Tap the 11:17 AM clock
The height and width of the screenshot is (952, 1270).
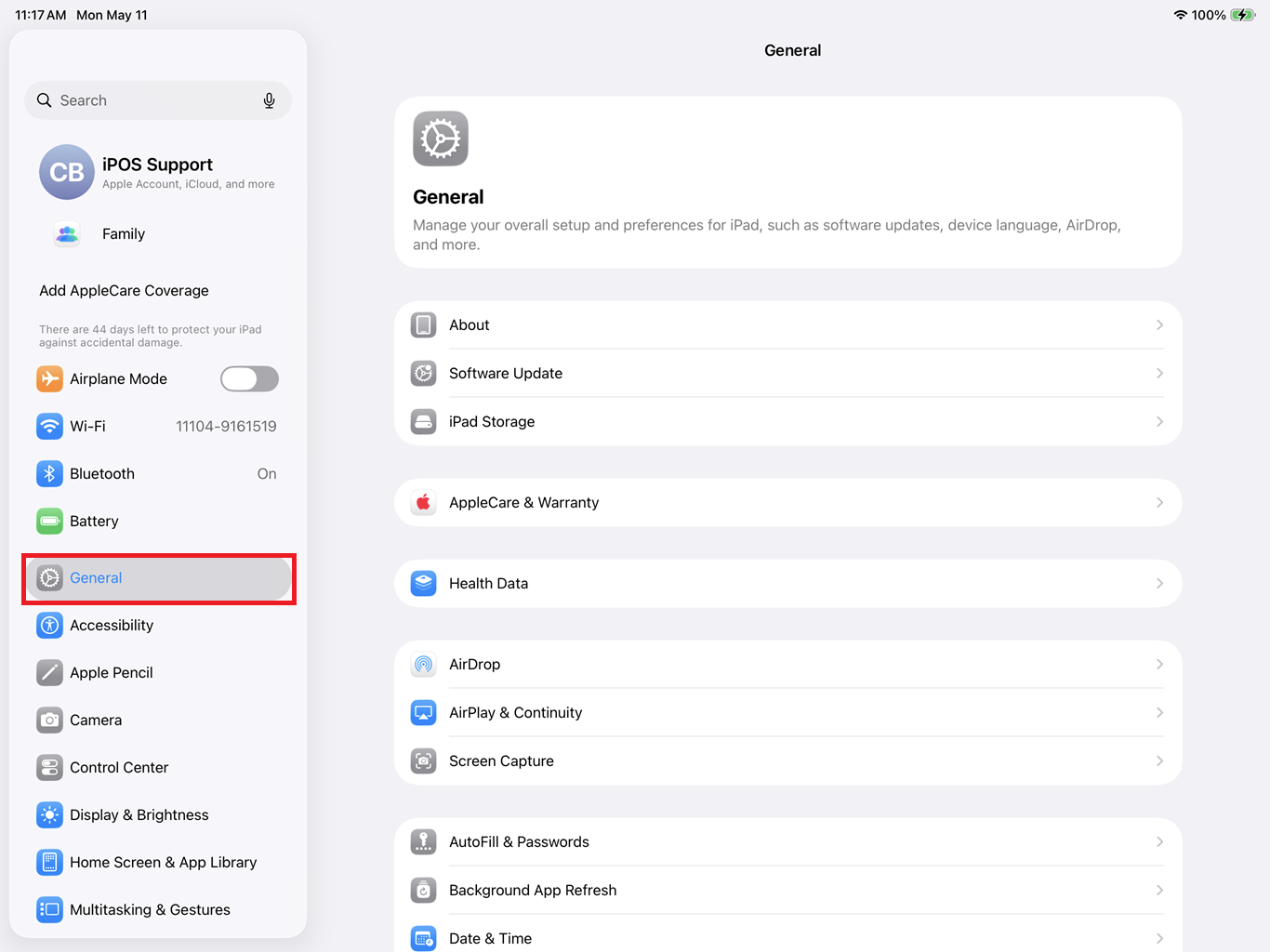[41, 15]
